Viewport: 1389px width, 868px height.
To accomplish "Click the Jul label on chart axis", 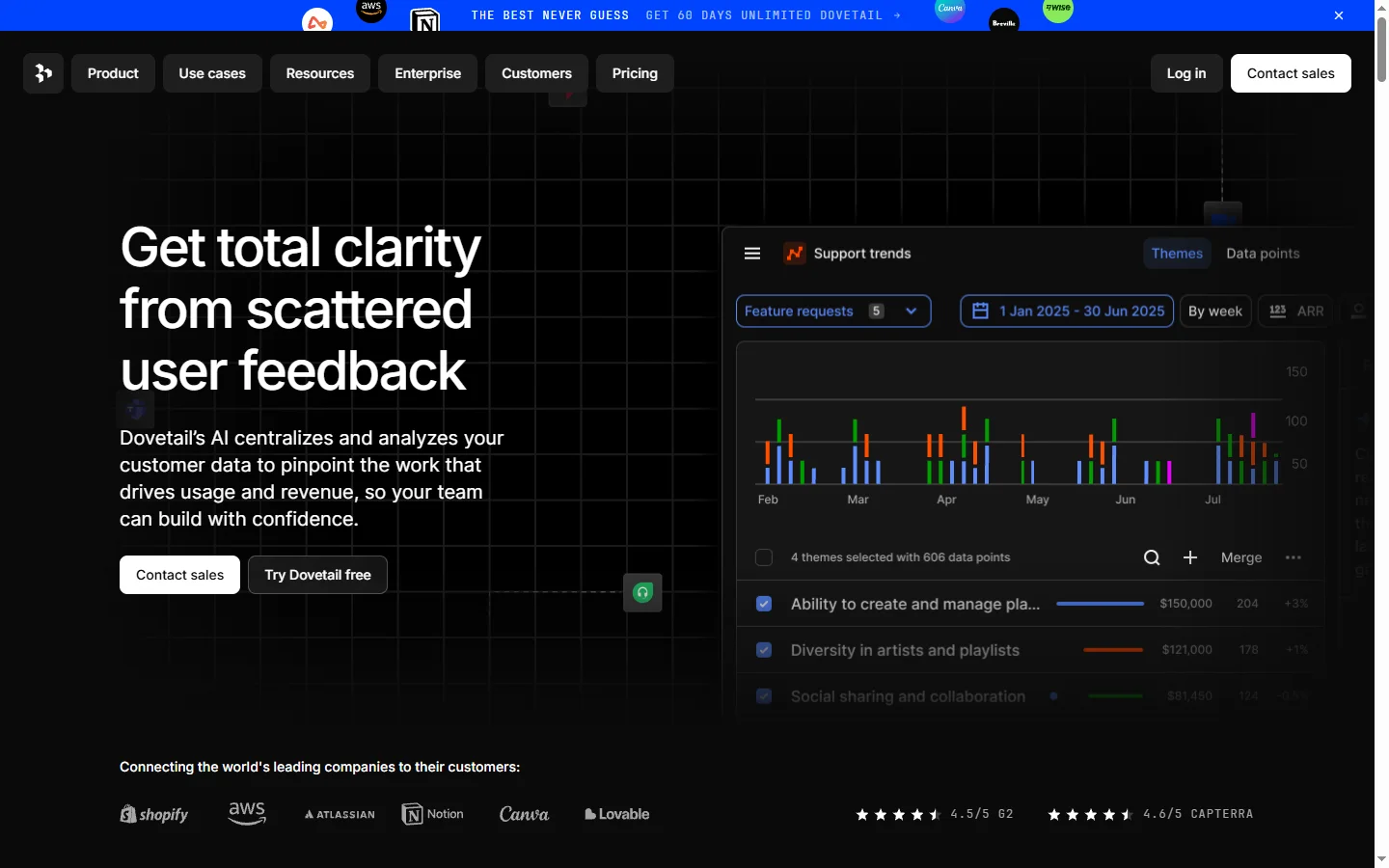I will (1212, 500).
